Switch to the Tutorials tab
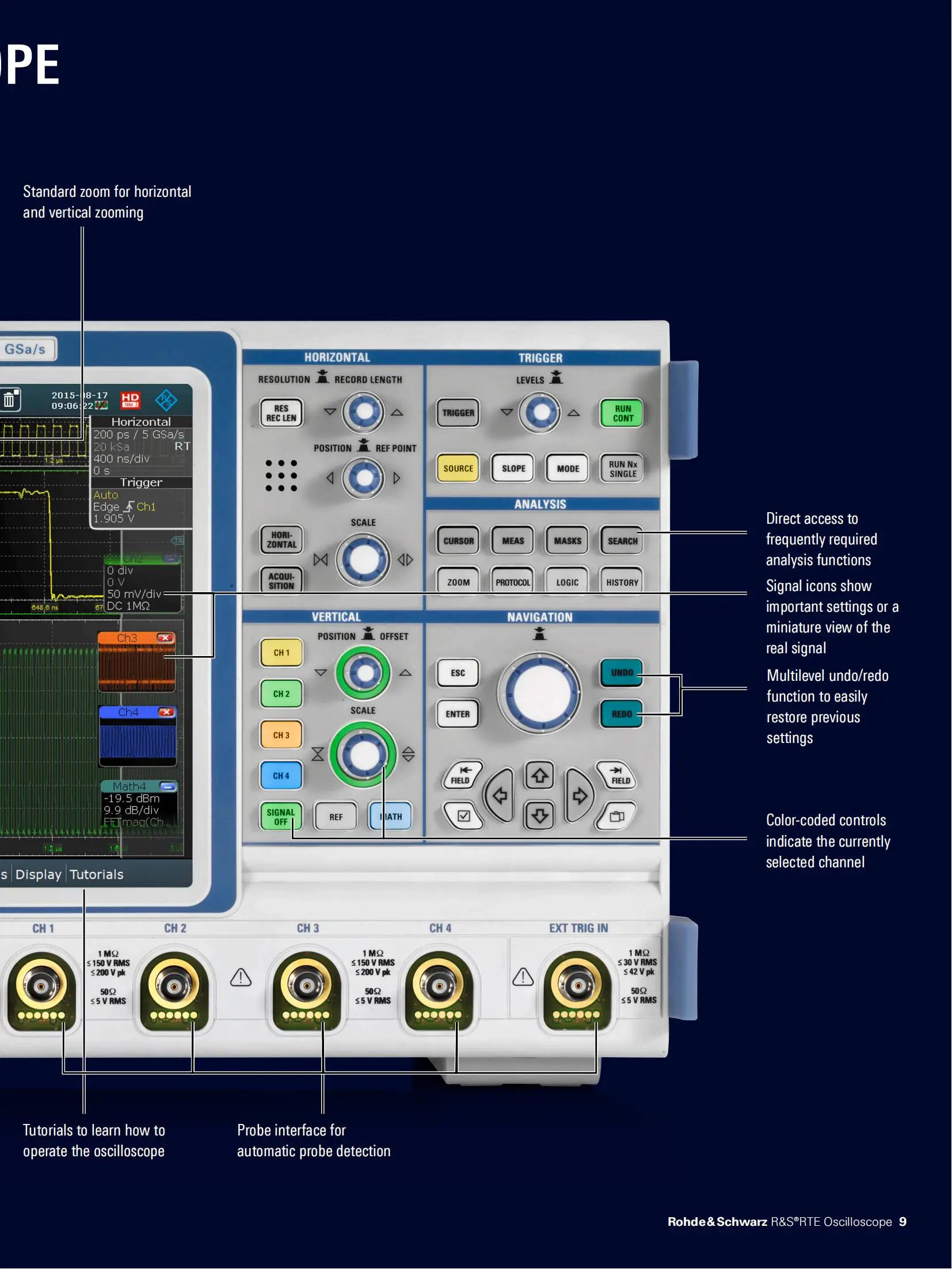 [x=96, y=875]
